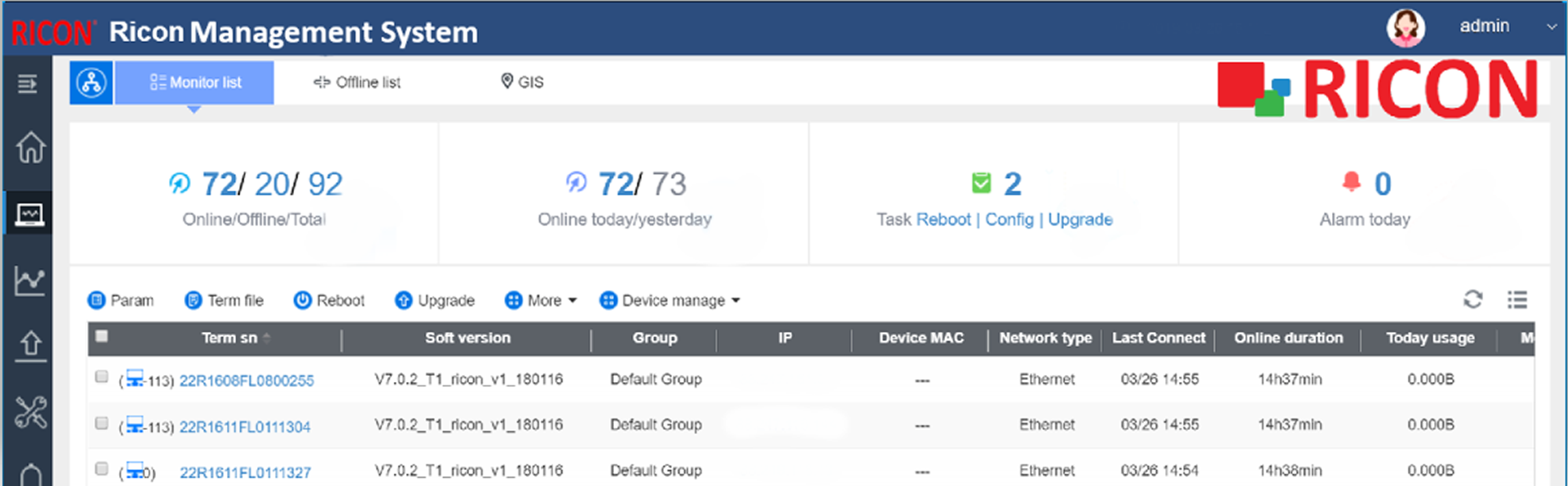Open device 22R1611FL0111327 link
Viewport: 1568px width, 486px height.
coord(245,473)
